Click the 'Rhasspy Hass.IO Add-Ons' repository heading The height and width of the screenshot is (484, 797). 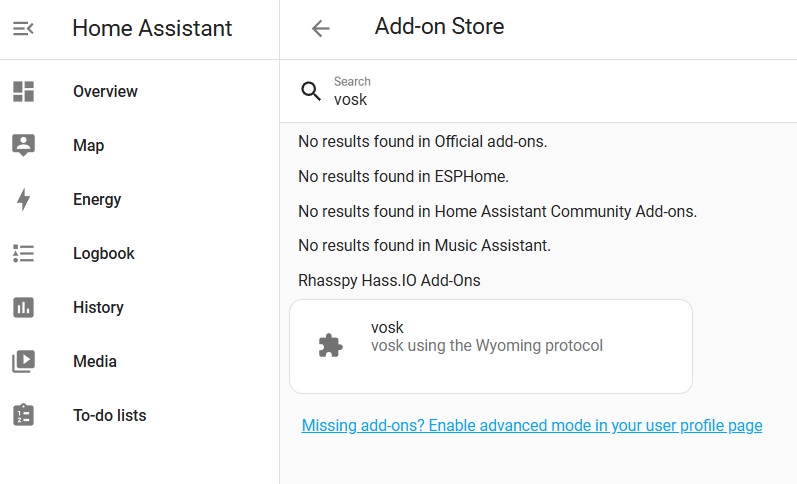click(389, 281)
